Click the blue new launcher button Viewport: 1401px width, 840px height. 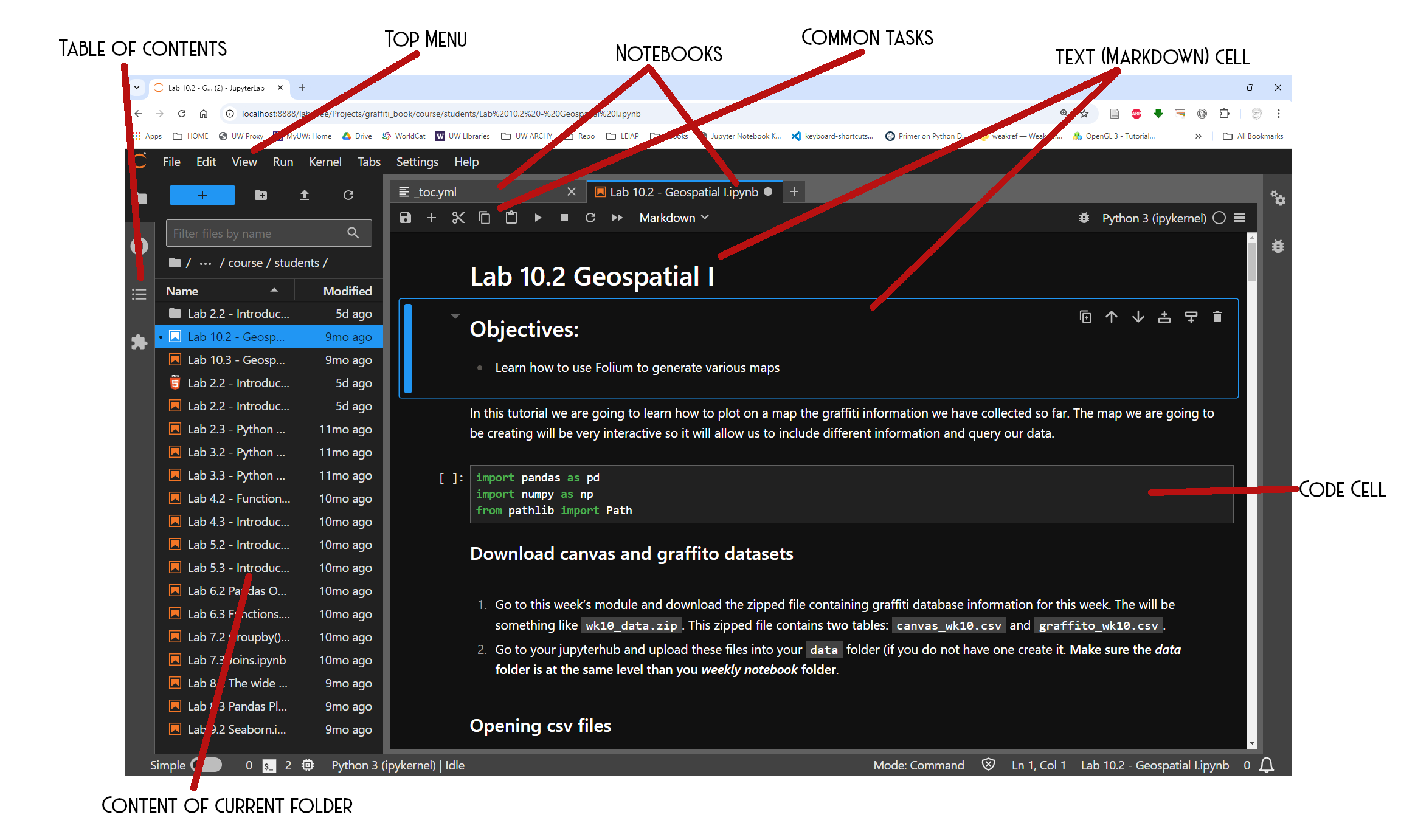[202, 195]
